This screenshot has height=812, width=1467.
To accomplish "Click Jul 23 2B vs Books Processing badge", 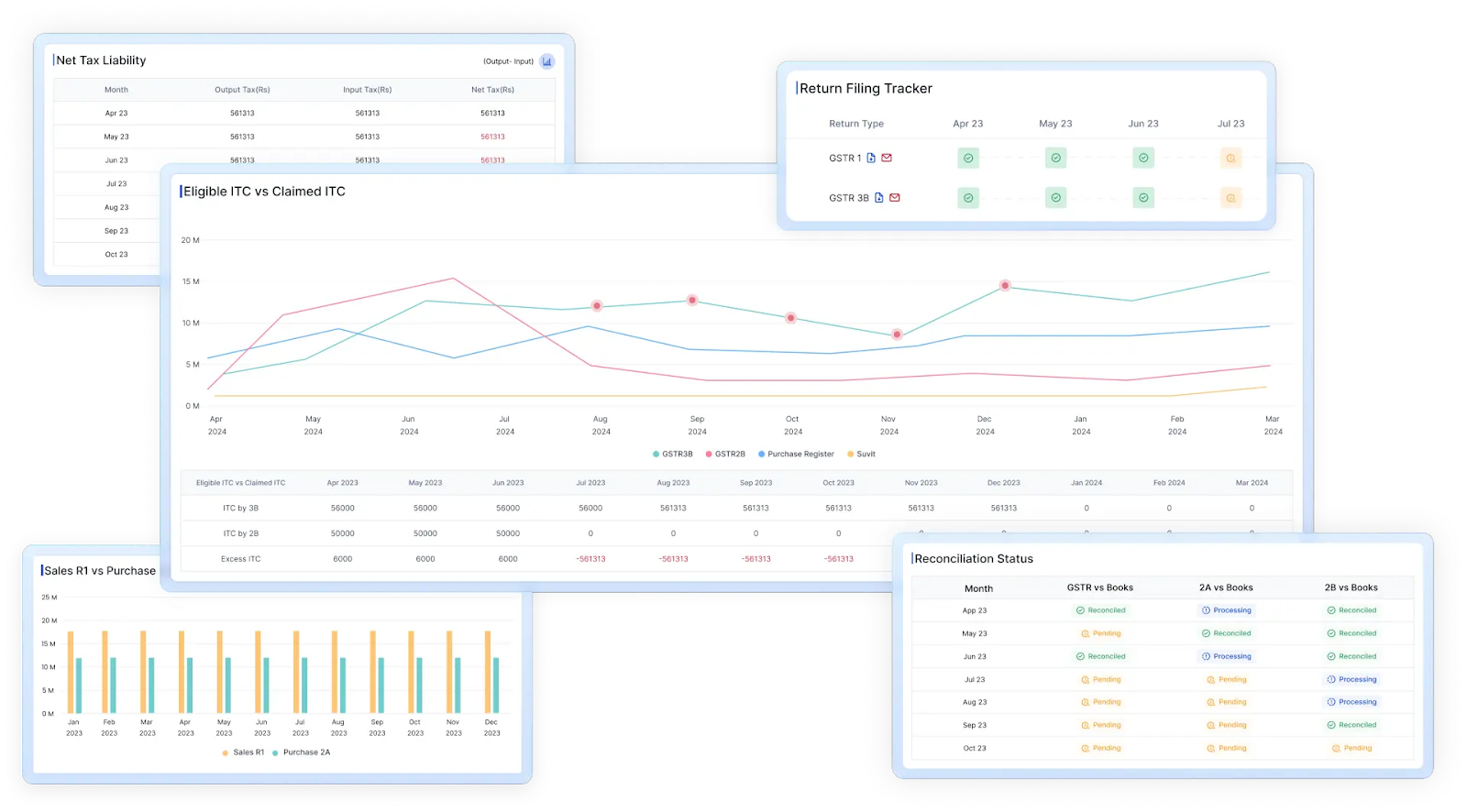I will pos(1351,679).
